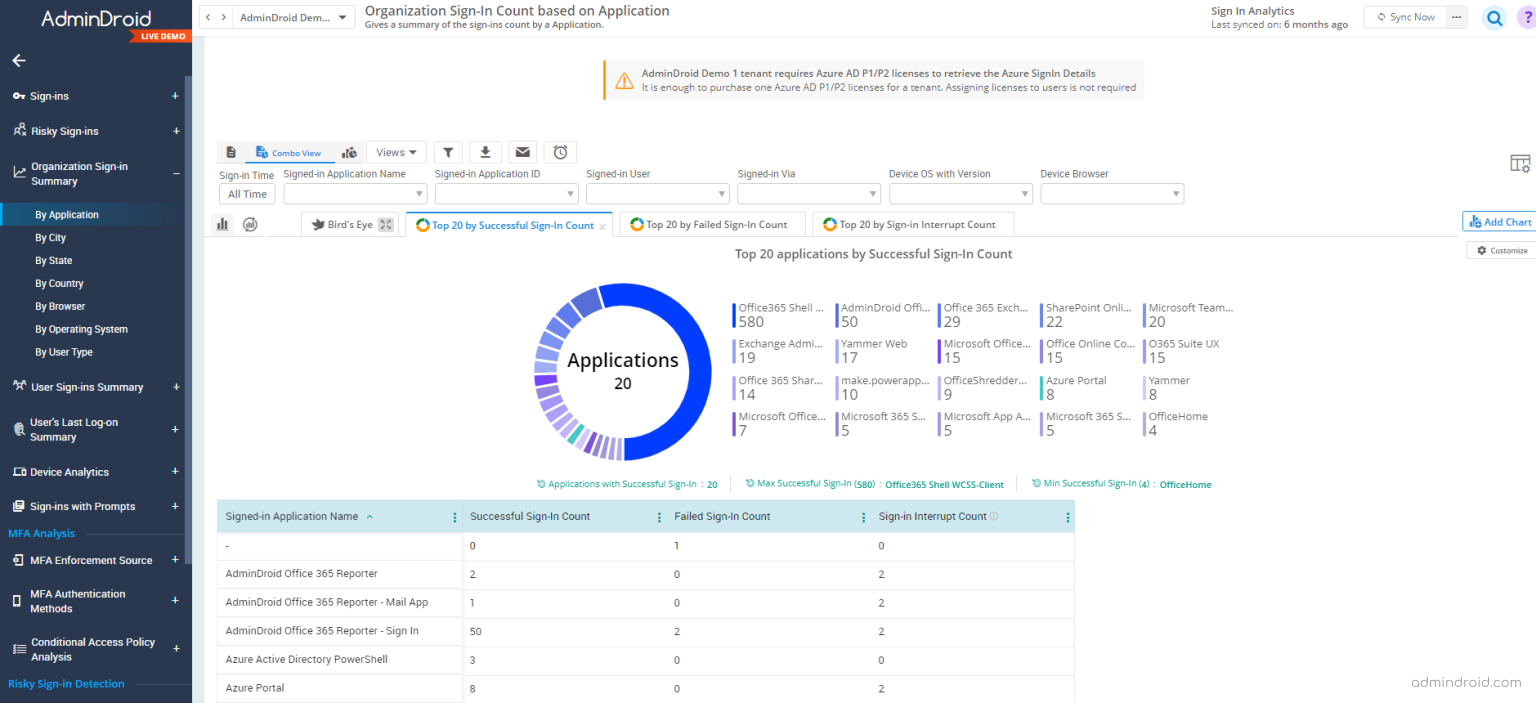
Task: Open the search icon at top right
Action: [1493, 17]
